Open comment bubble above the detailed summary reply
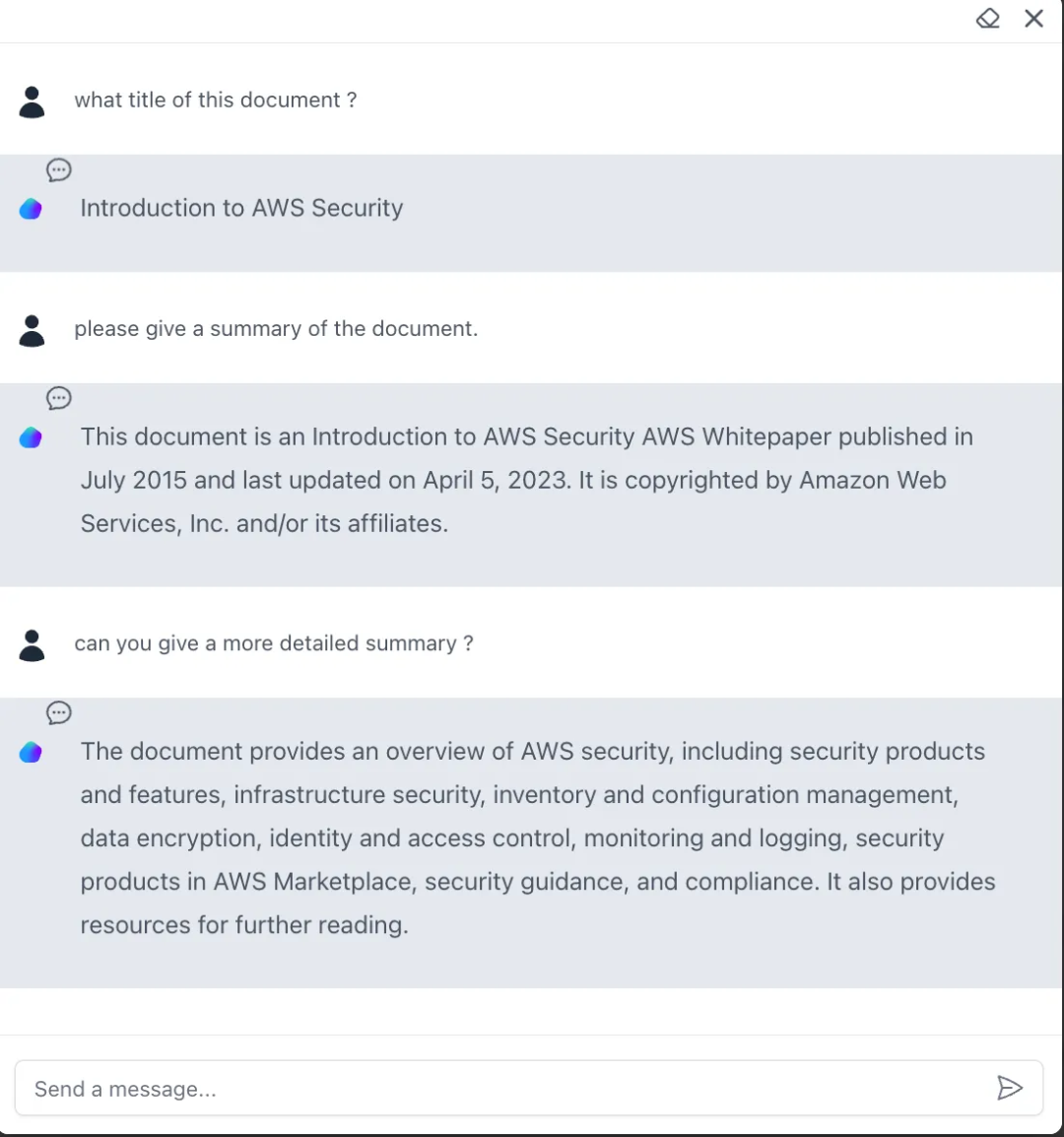 pos(59,712)
